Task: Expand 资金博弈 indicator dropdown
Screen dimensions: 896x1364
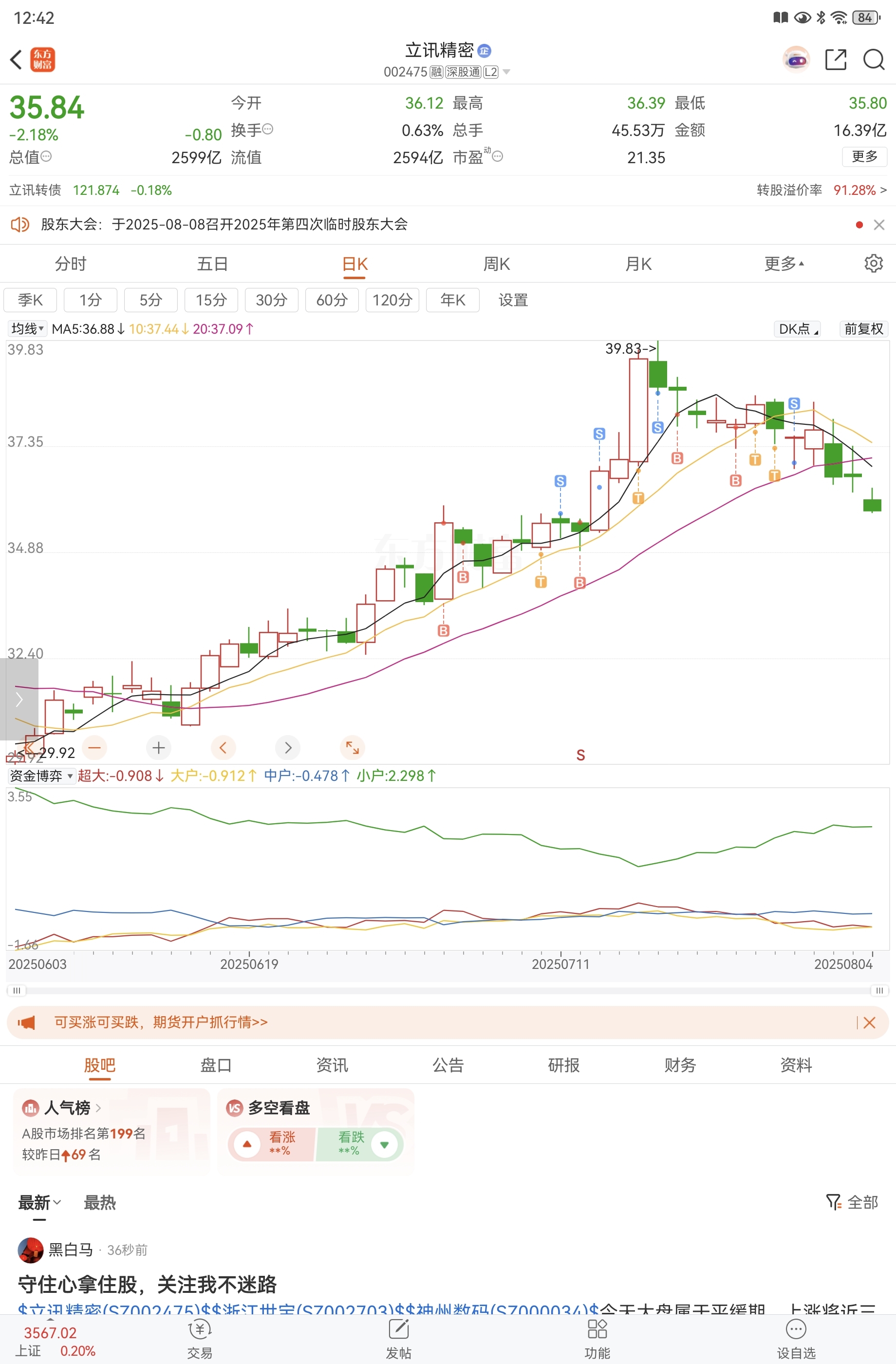Action: click(42, 776)
